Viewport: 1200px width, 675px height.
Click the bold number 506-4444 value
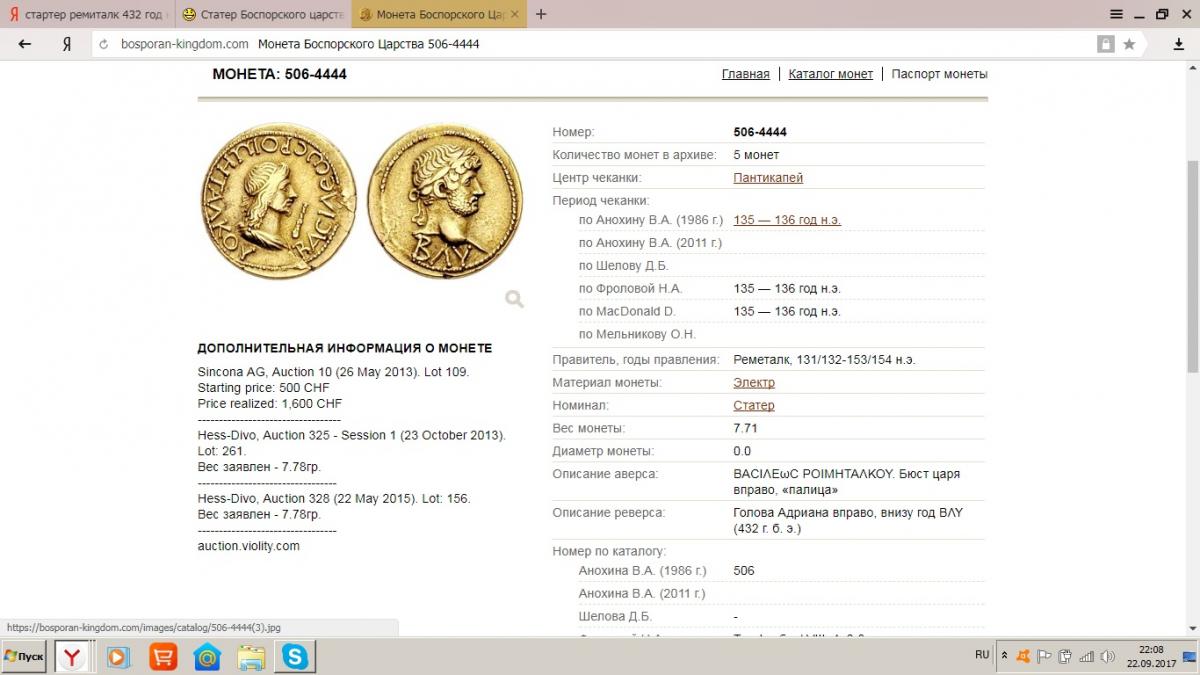tap(760, 132)
